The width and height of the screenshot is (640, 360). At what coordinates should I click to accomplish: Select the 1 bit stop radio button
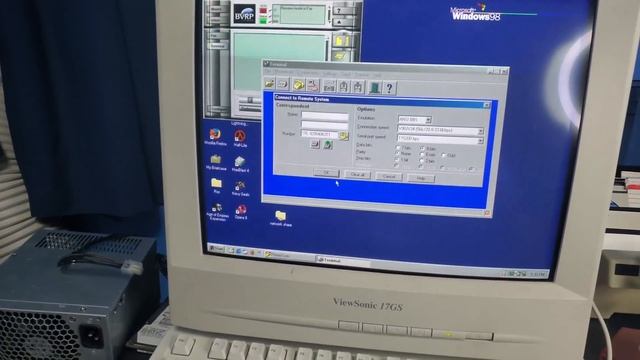tap(398, 160)
